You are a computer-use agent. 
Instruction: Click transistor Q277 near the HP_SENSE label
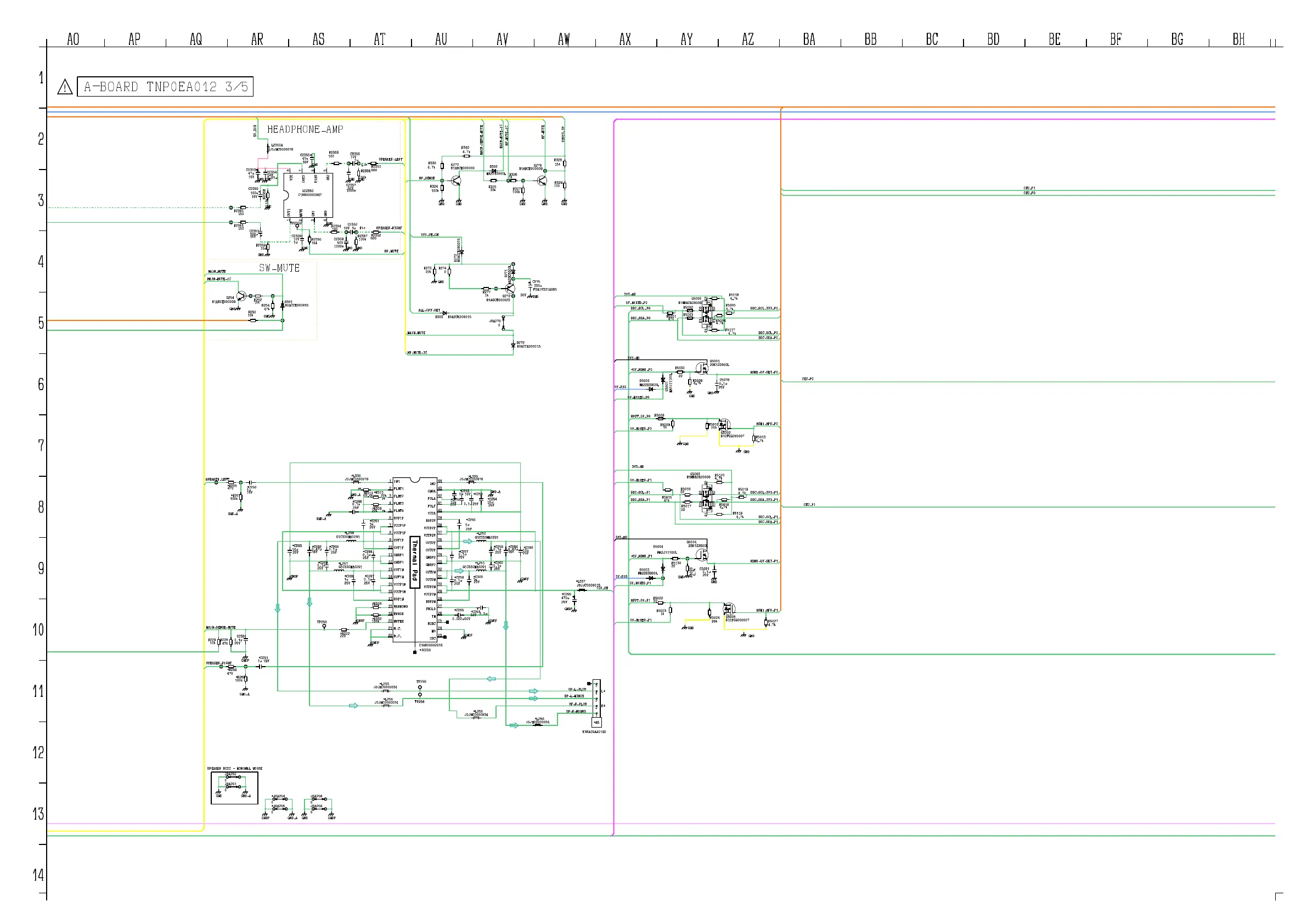pos(457,181)
